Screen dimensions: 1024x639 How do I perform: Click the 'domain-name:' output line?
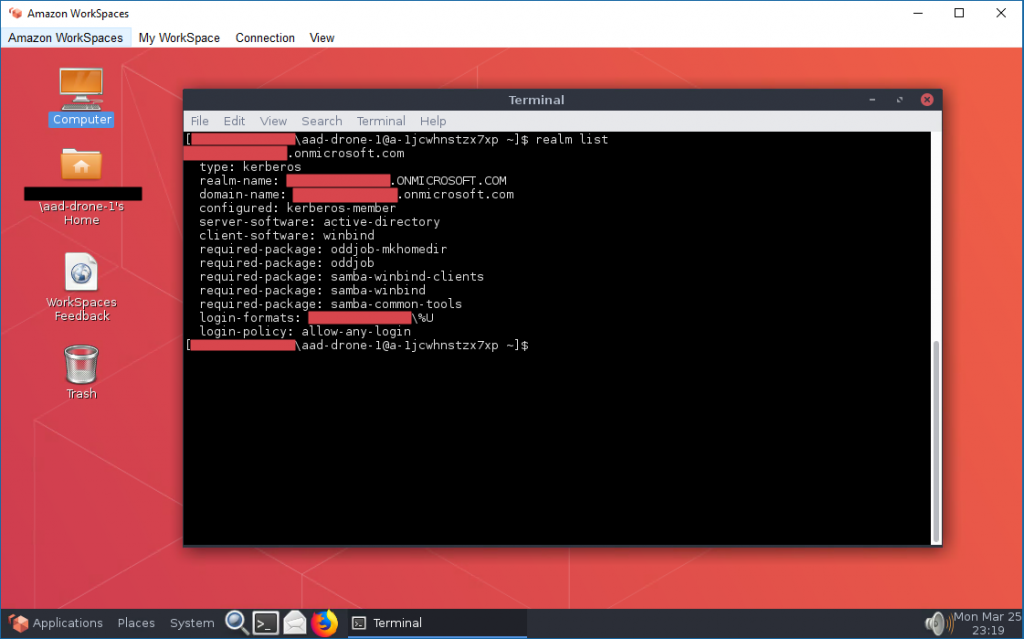click(357, 194)
